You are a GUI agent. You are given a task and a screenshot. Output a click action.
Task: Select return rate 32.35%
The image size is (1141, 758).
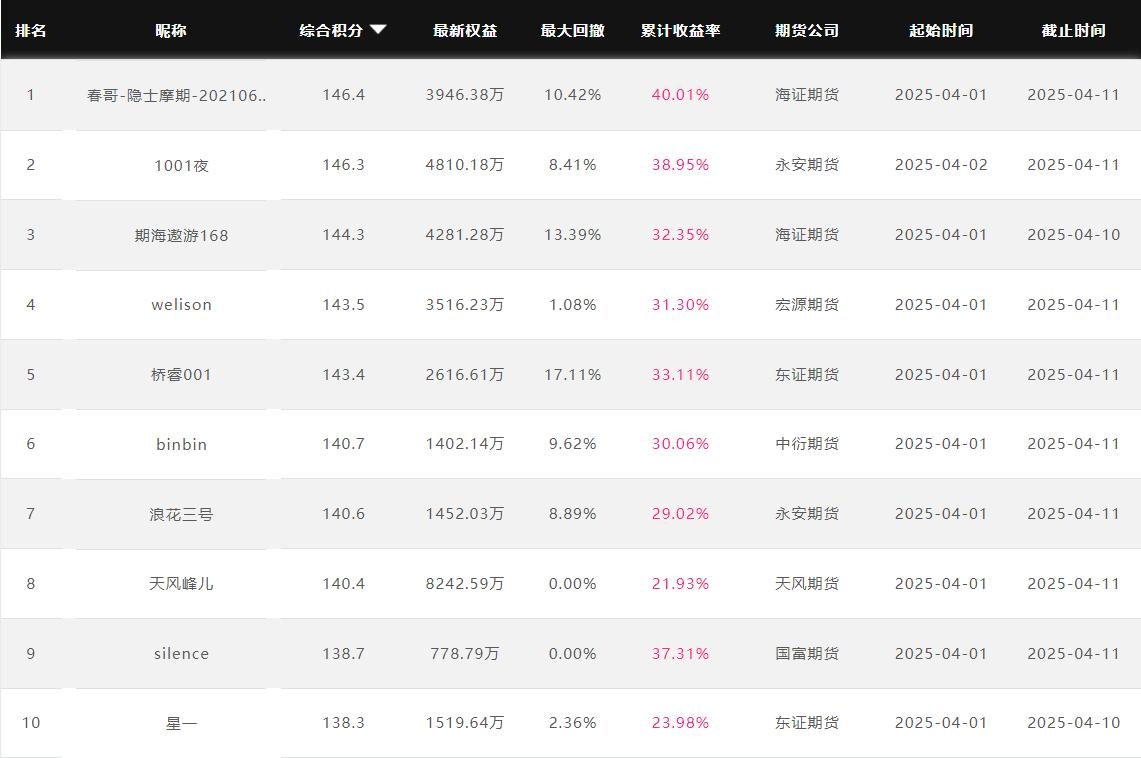(x=680, y=234)
